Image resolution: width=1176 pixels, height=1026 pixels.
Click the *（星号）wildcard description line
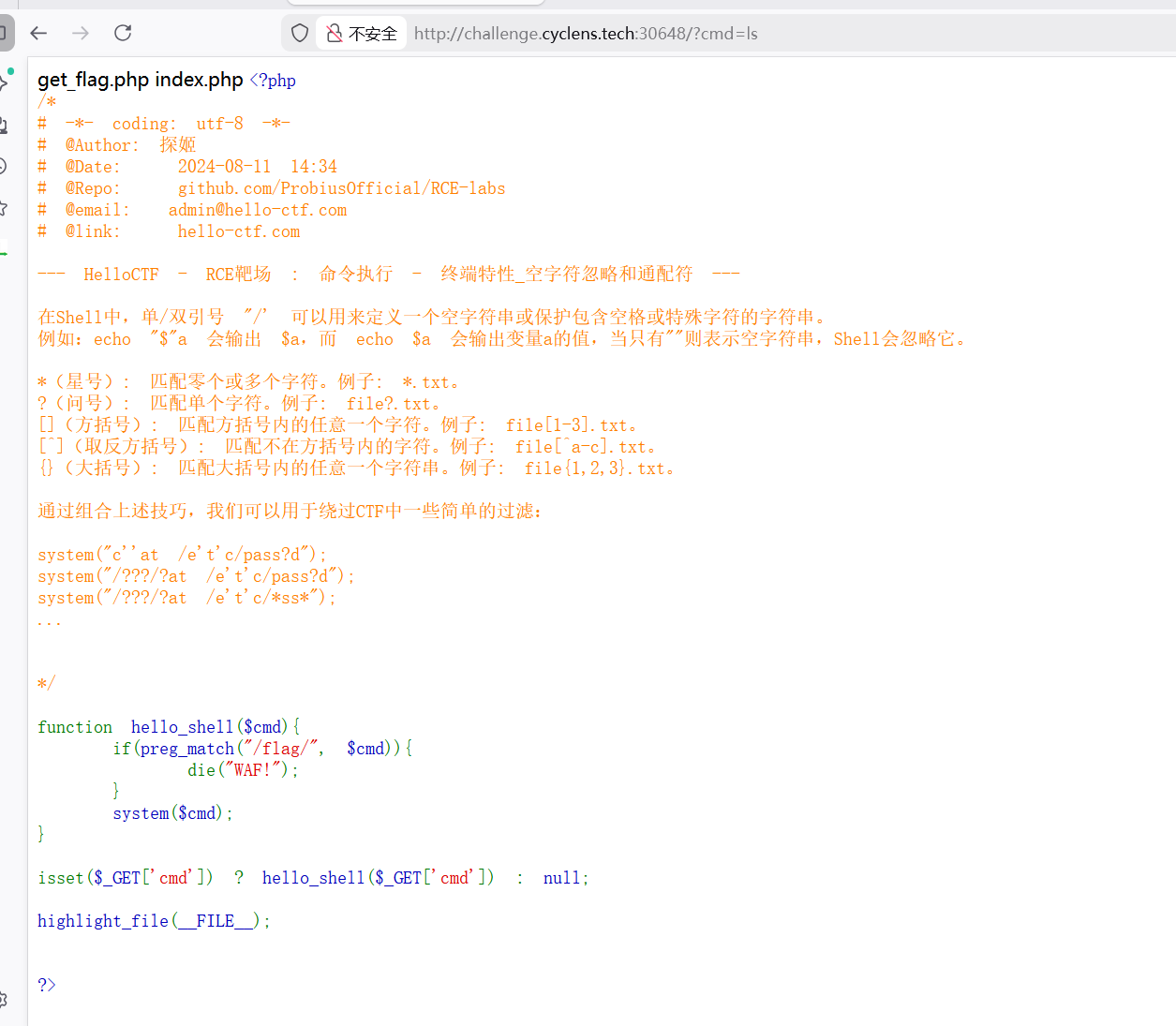(248, 382)
